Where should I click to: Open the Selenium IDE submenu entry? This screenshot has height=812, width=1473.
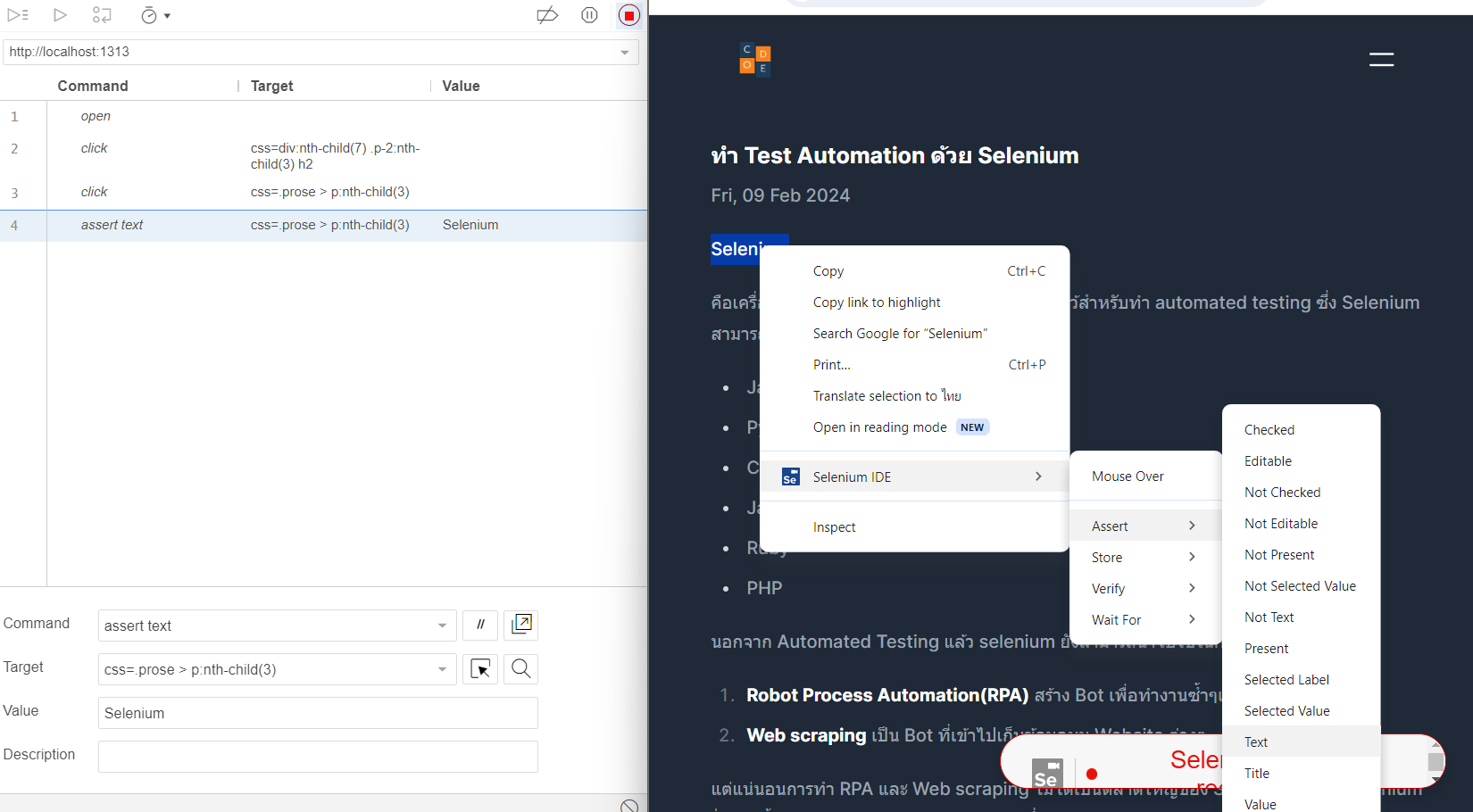[914, 476]
